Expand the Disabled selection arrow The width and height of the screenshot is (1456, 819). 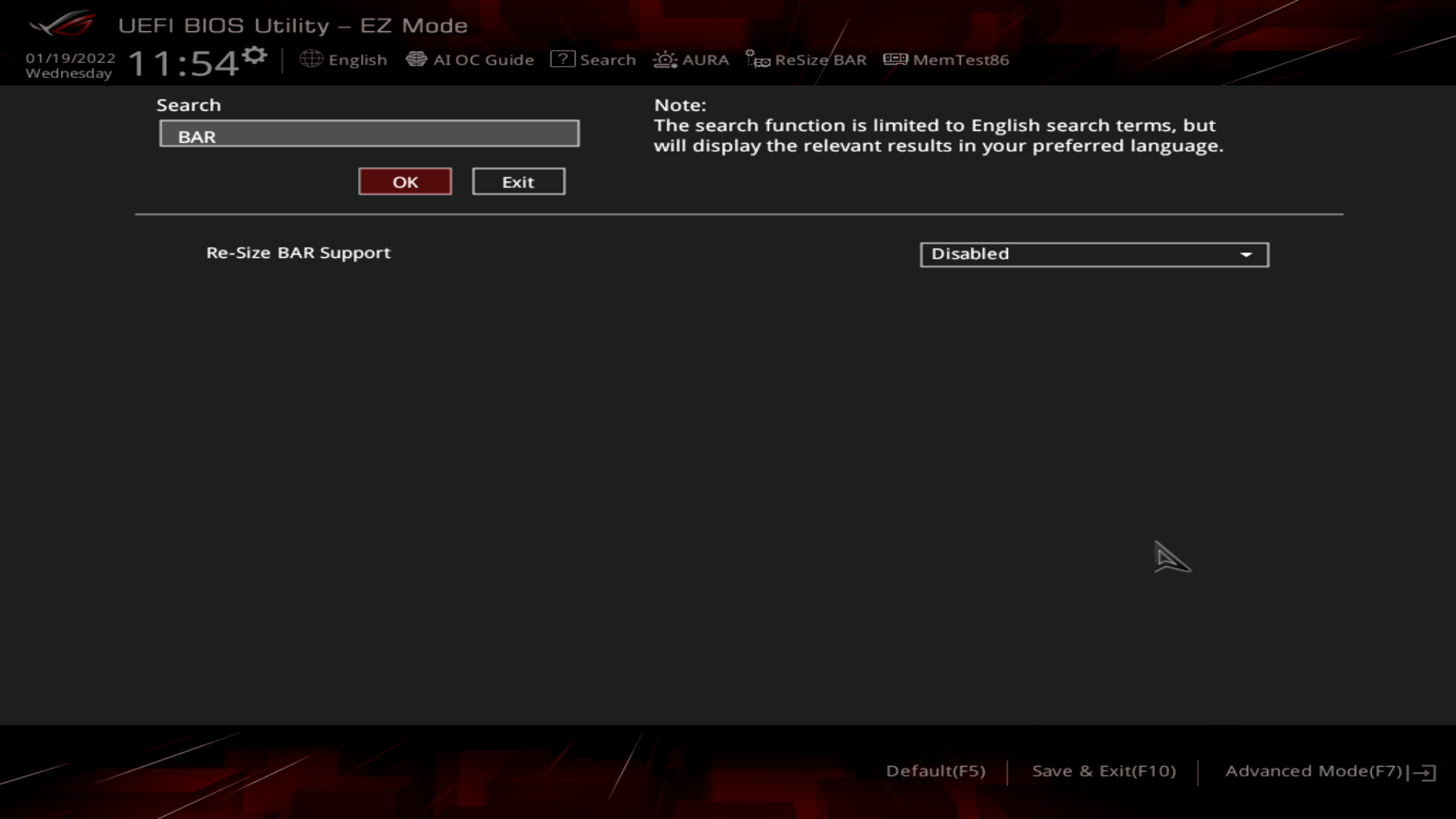click(1247, 255)
